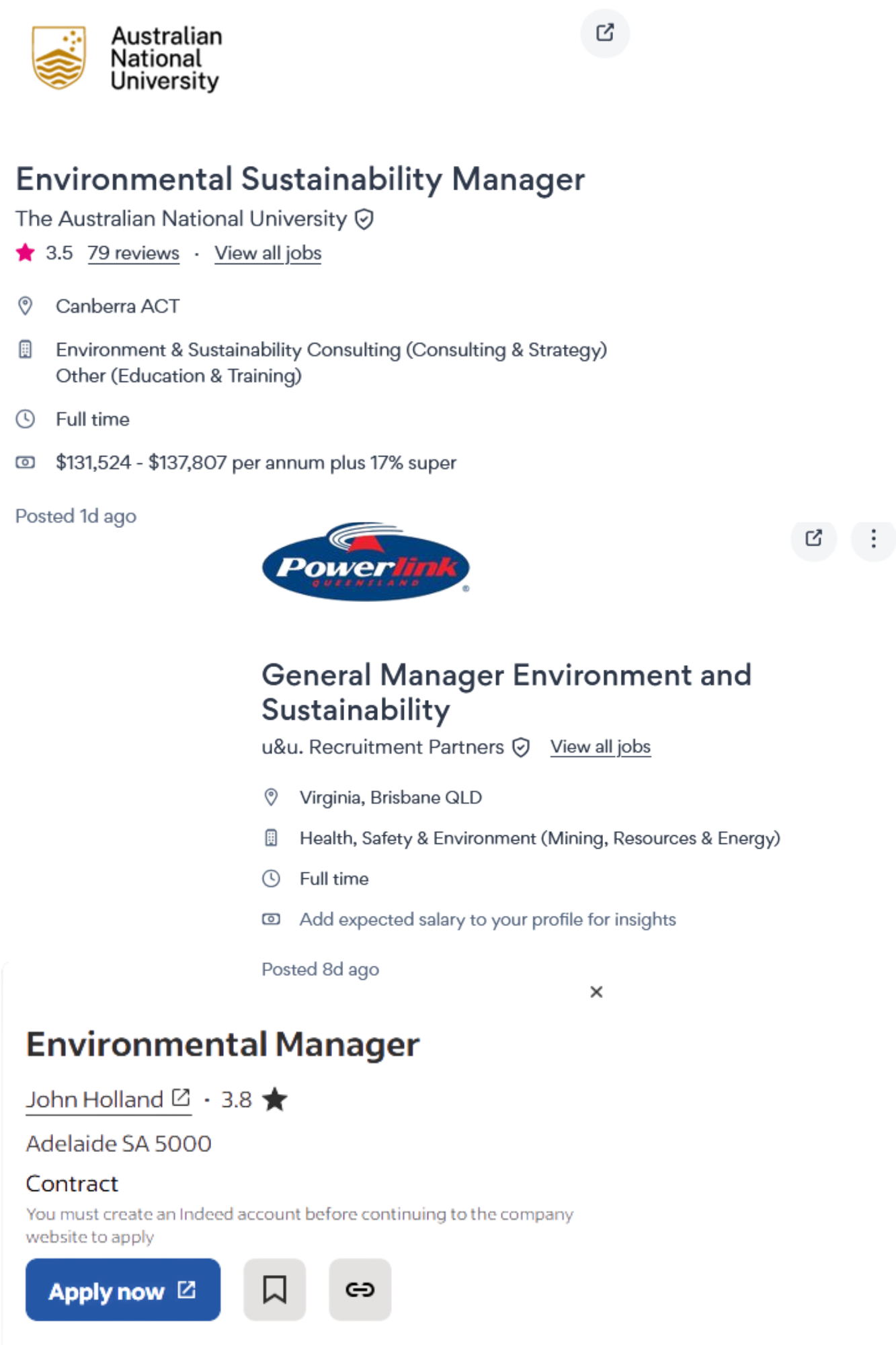Click clock icon beside Powerlink Full time
Screen dimensions: 896x1345
[x=271, y=878]
